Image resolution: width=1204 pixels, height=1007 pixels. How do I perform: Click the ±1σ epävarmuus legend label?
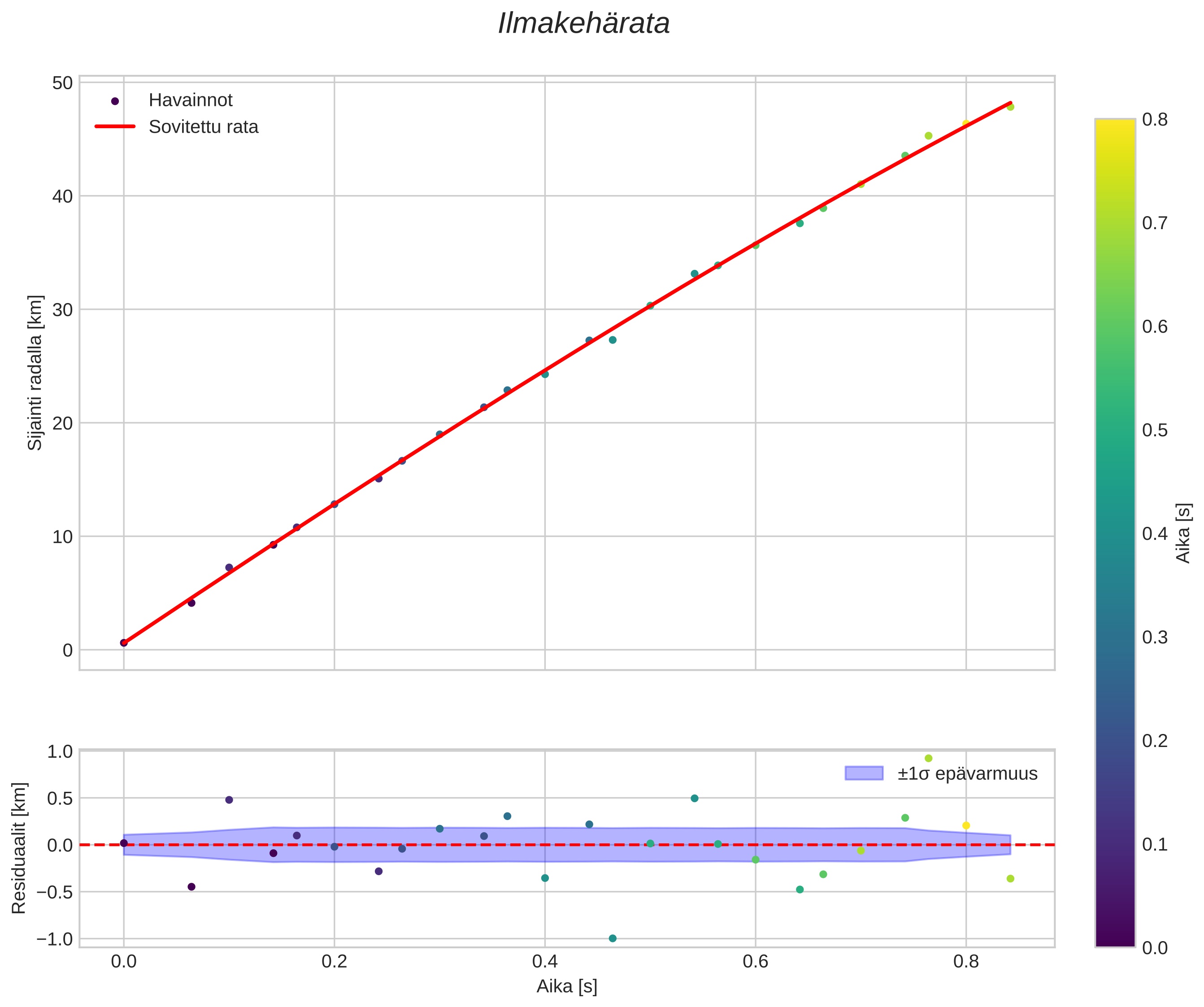point(967,774)
